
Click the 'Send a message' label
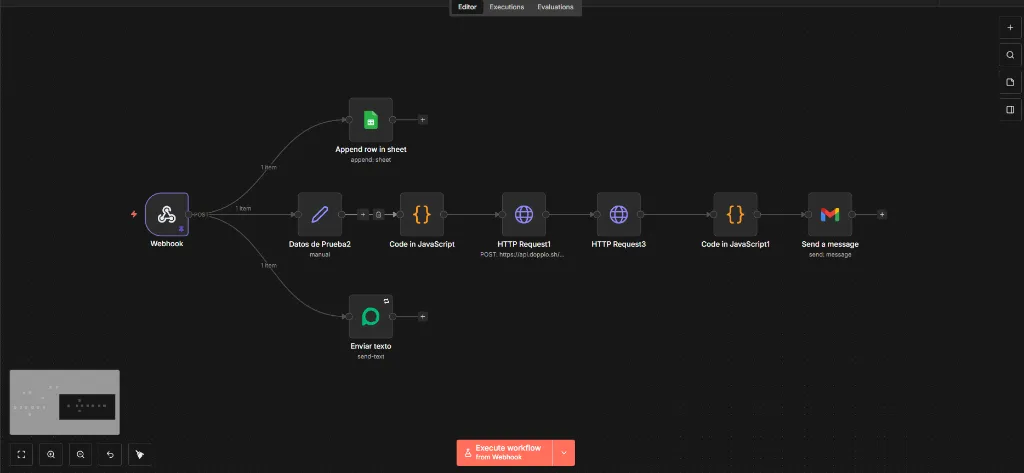(x=830, y=244)
